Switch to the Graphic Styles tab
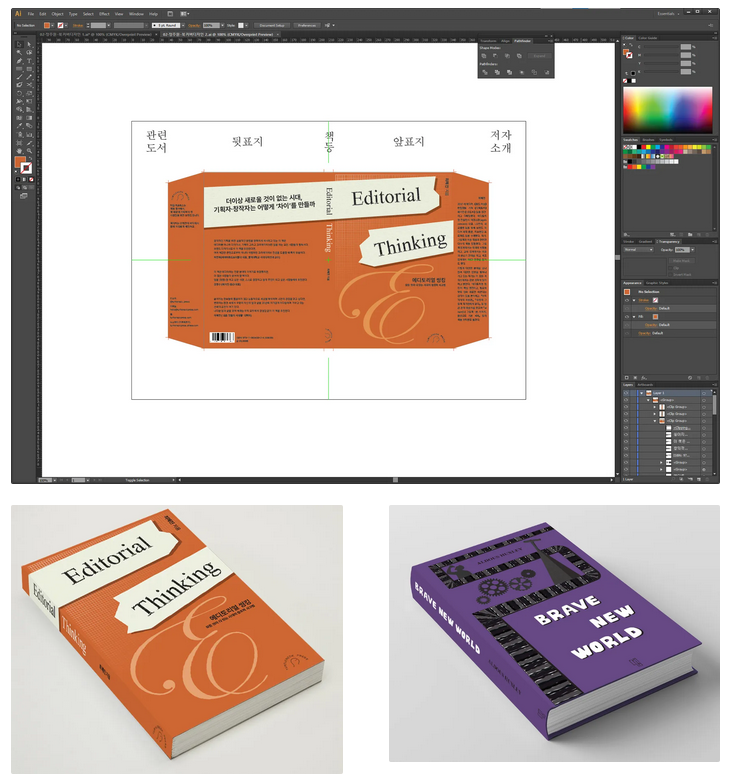The width and height of the screenshot is (733, 782). [657, 283]
